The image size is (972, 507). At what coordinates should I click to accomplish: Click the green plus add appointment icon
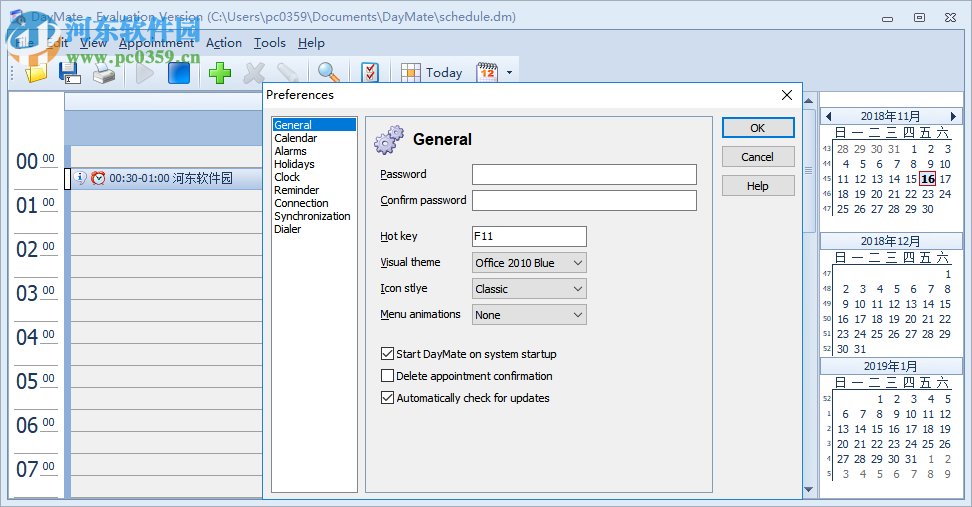pyautogui.click(x=220, y=72)
